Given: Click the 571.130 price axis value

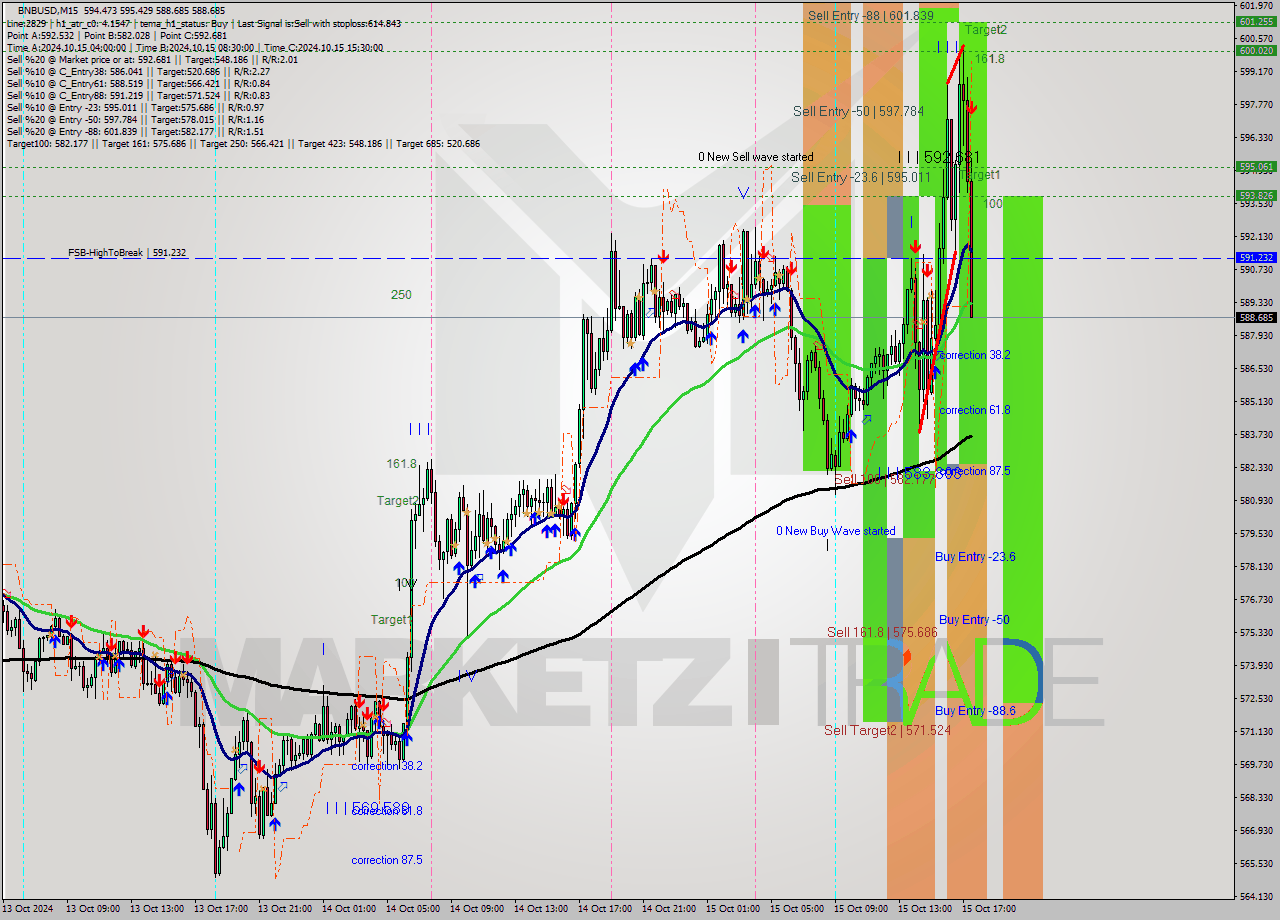Looking at the screenshot, I should (1256, 731).
